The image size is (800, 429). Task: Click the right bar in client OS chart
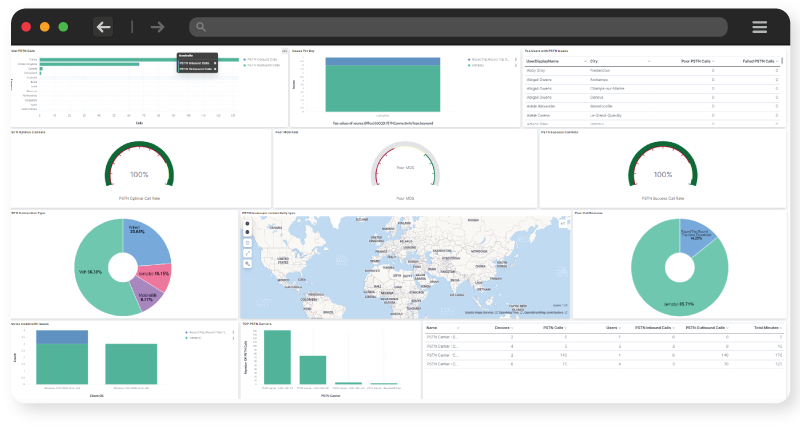click(x=131, y=364)
